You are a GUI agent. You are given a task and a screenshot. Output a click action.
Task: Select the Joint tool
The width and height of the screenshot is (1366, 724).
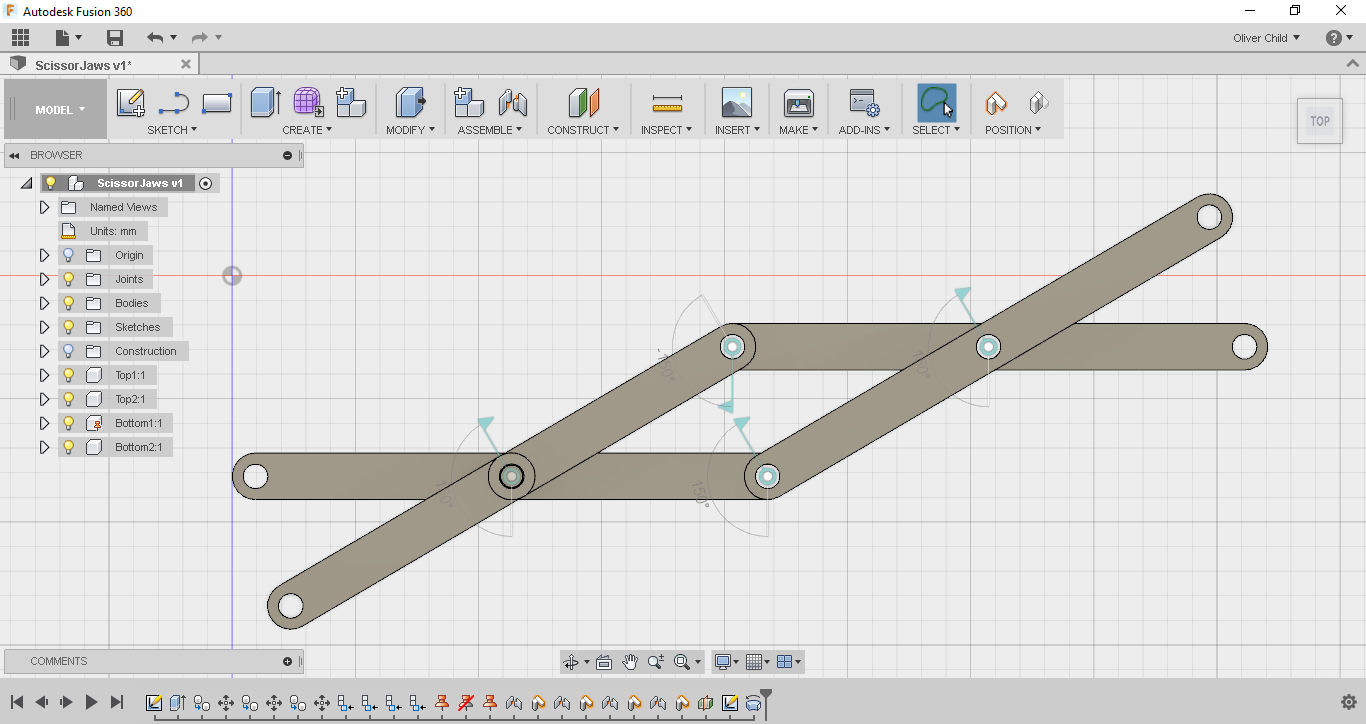(x=513, y=103)
